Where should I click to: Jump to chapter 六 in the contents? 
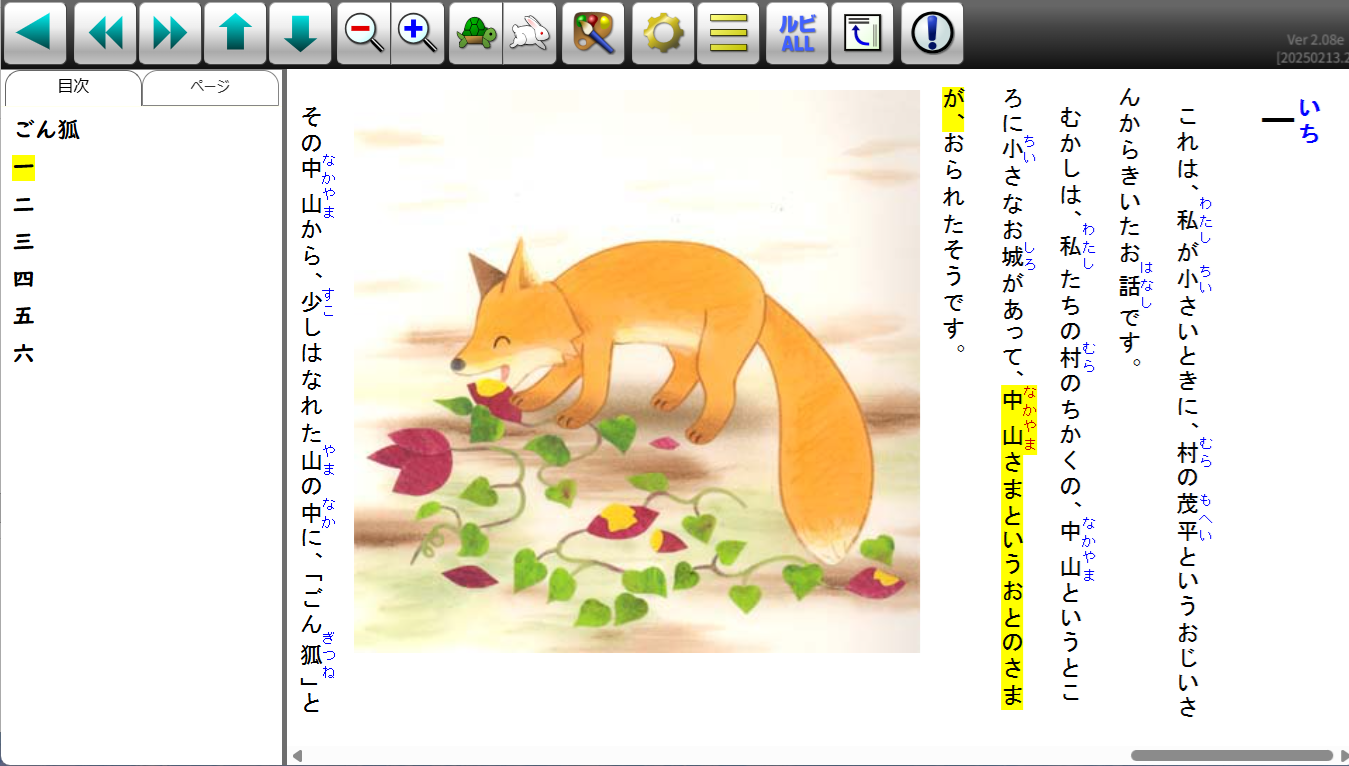[23, 353]
